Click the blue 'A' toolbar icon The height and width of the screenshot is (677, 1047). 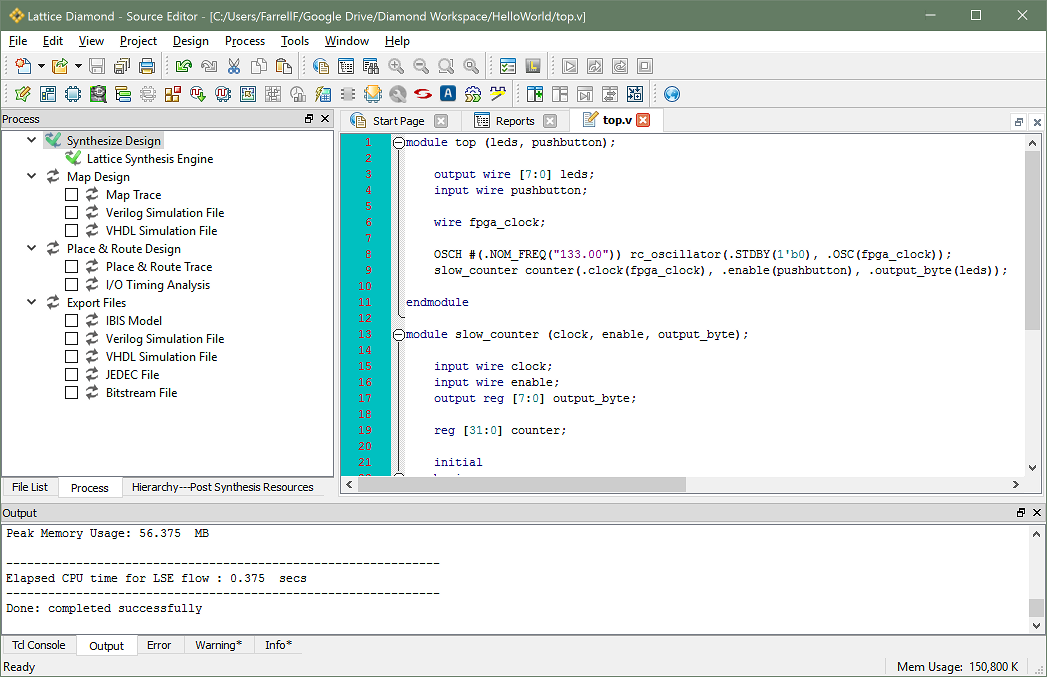448,94
